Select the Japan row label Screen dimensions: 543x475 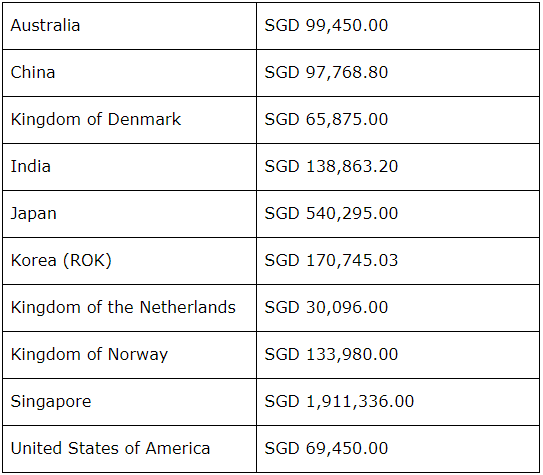click(130, 214)
